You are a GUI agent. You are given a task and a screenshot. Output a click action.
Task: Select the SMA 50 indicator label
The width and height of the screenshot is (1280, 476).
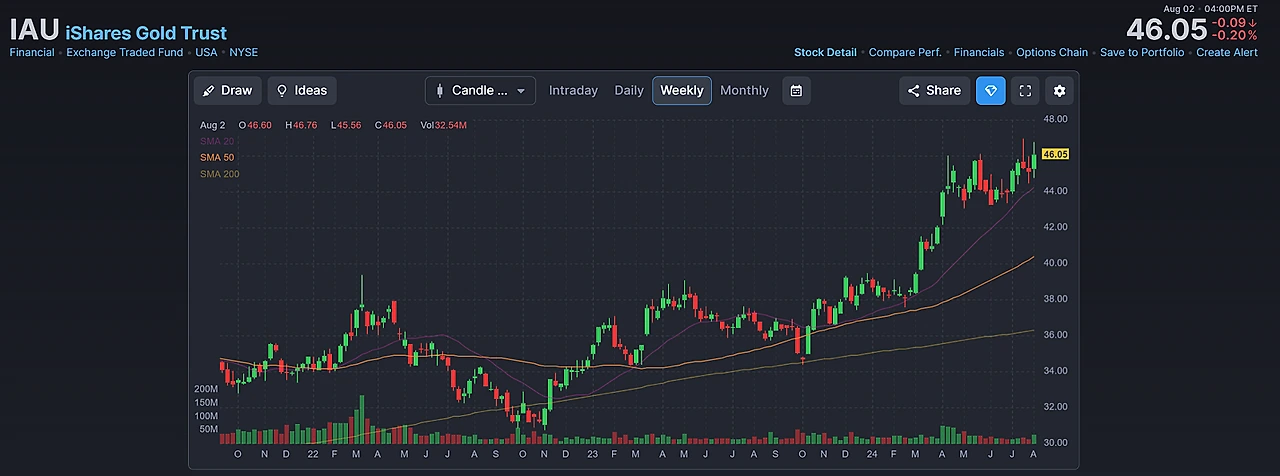tap(219, 157)
